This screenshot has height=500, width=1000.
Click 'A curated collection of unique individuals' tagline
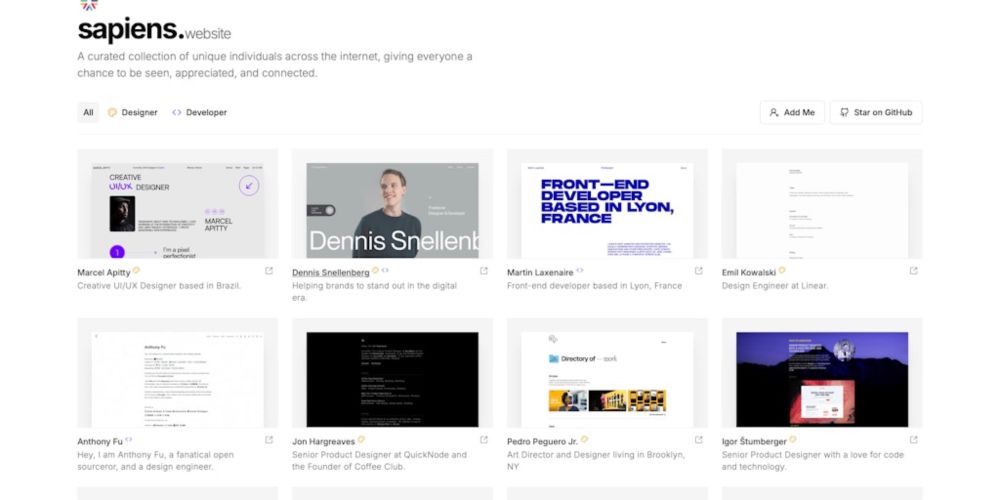pos(275,64)
